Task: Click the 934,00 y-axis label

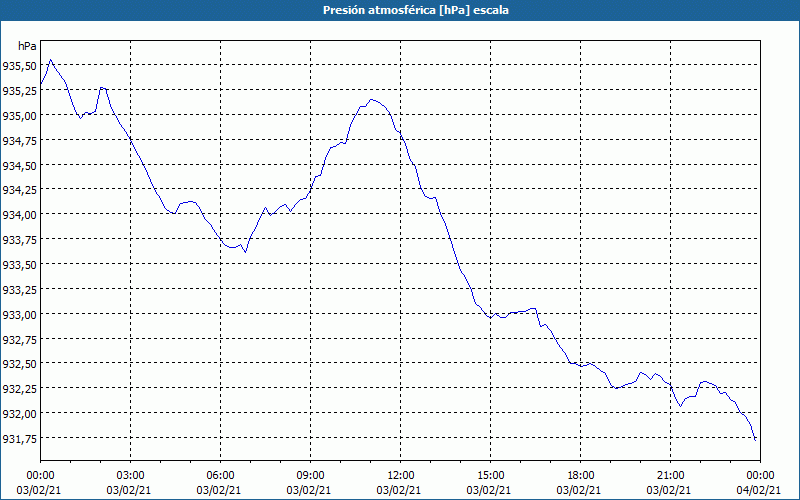Action: (x=19, y=215)
